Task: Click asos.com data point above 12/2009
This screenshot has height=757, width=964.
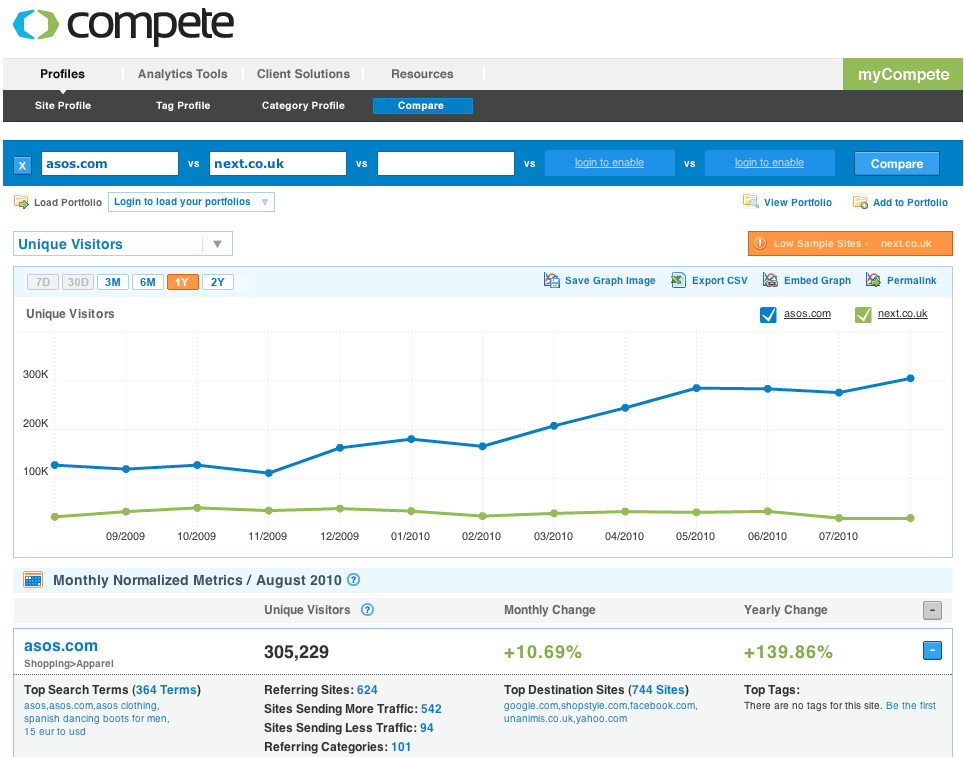Action: pyautogui.click(x=340, y=448)
